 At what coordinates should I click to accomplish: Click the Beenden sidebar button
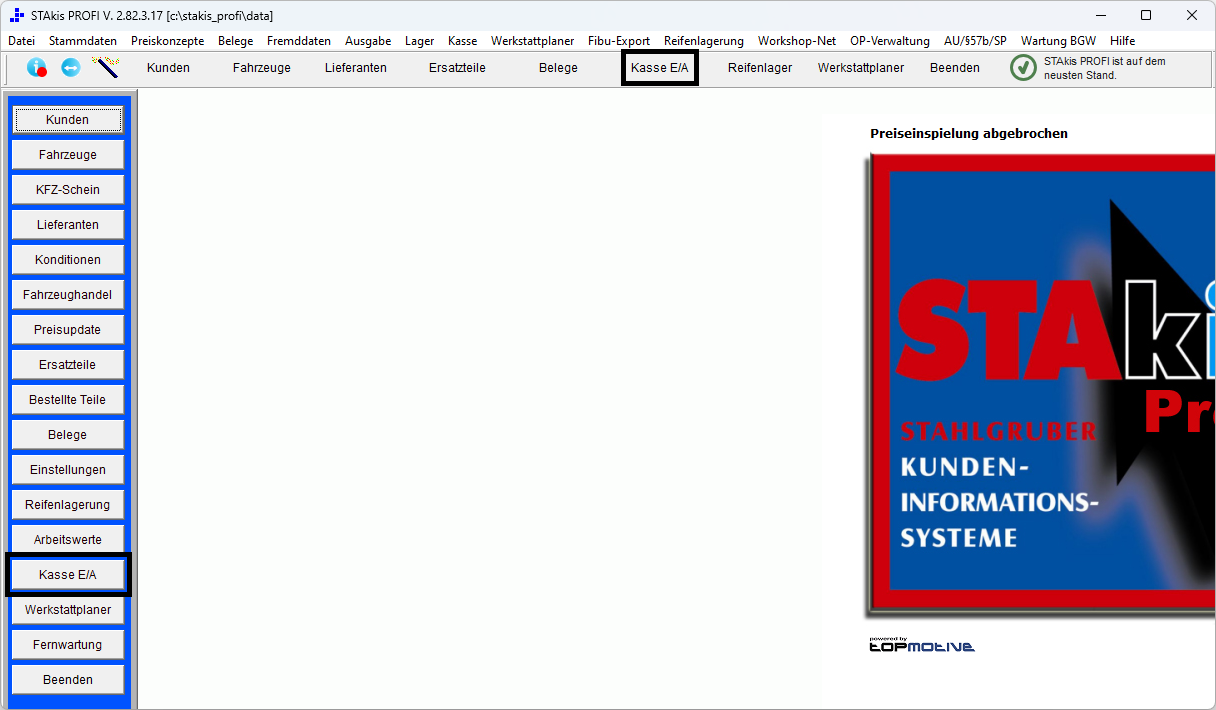click(68, 680)
